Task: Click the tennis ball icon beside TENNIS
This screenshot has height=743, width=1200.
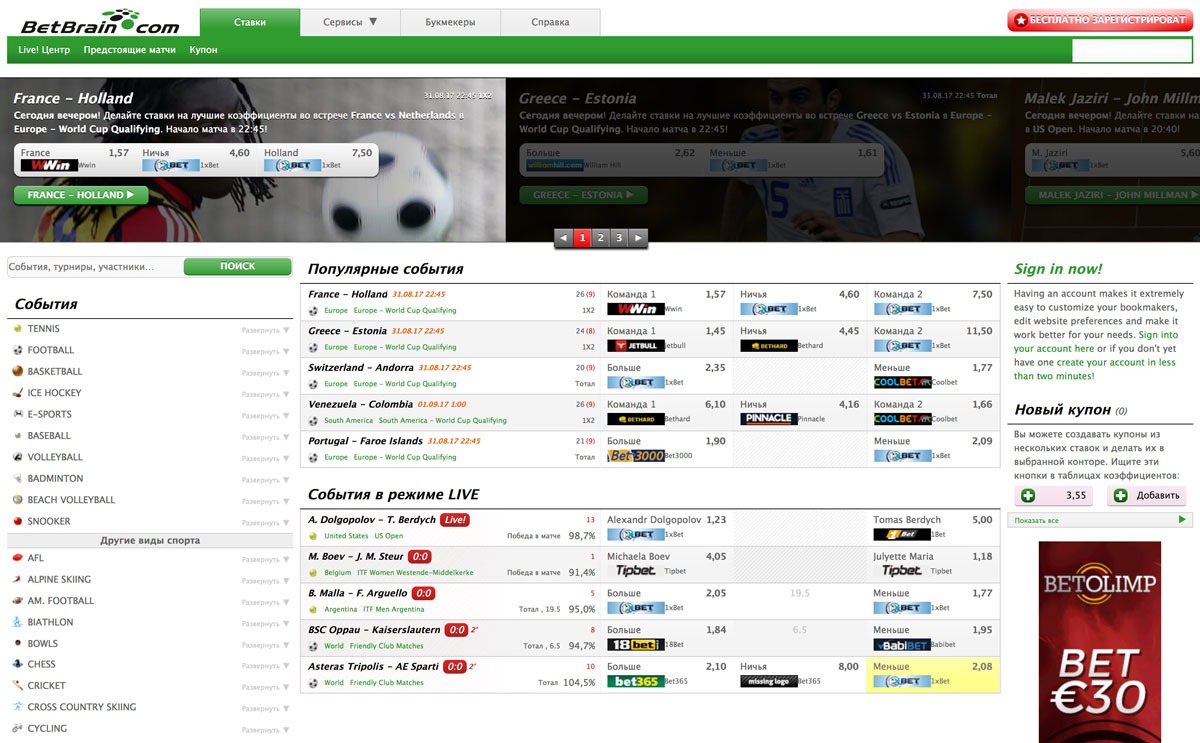Action: pyautogui.click(x=18, y=328)
